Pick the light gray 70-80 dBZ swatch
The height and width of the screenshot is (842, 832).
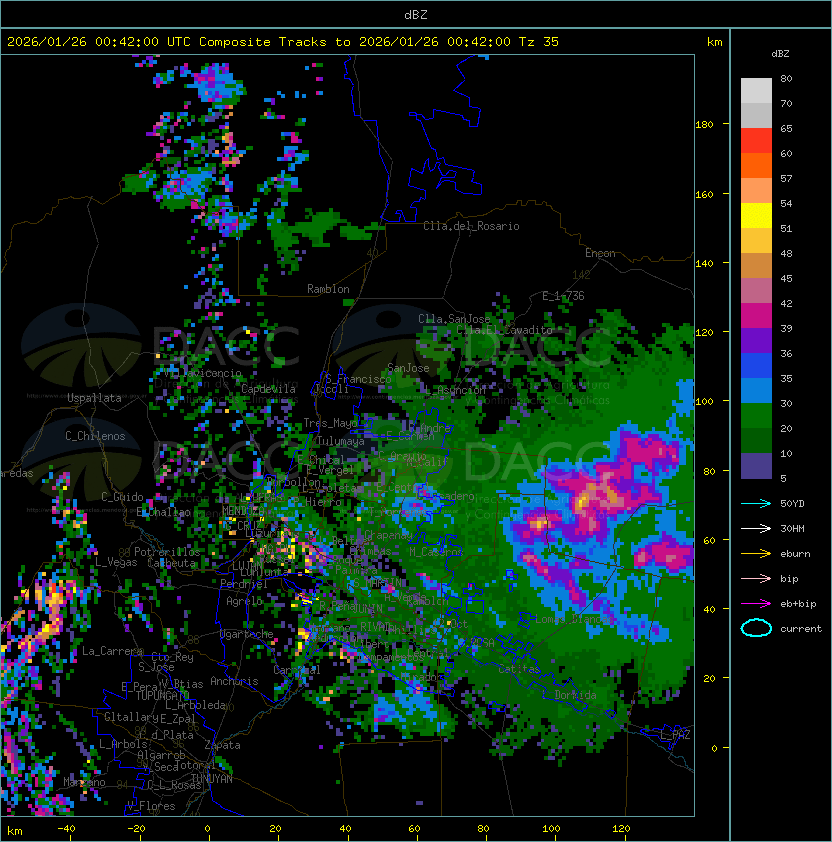click(x=756, y=91)
